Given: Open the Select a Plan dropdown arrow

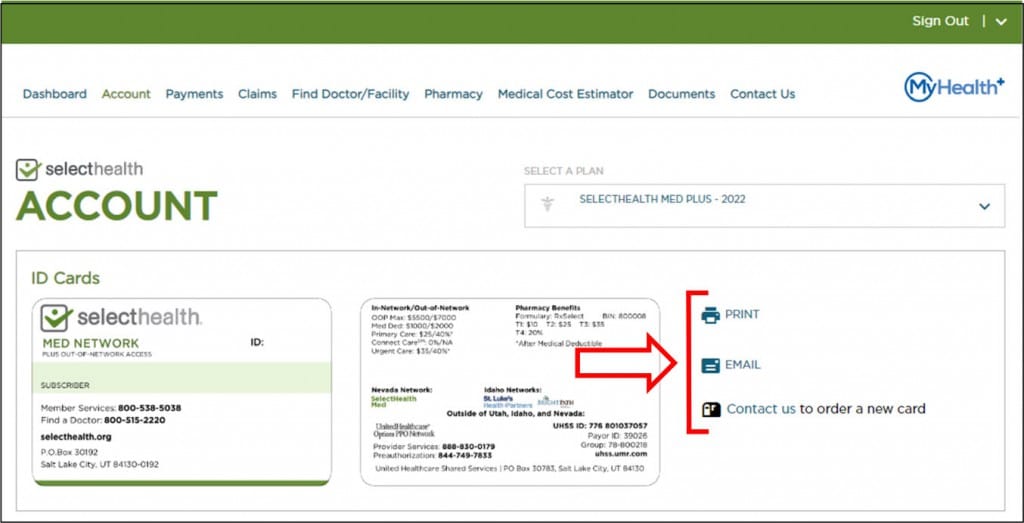Looking at the screenshot, I should 984,206.
